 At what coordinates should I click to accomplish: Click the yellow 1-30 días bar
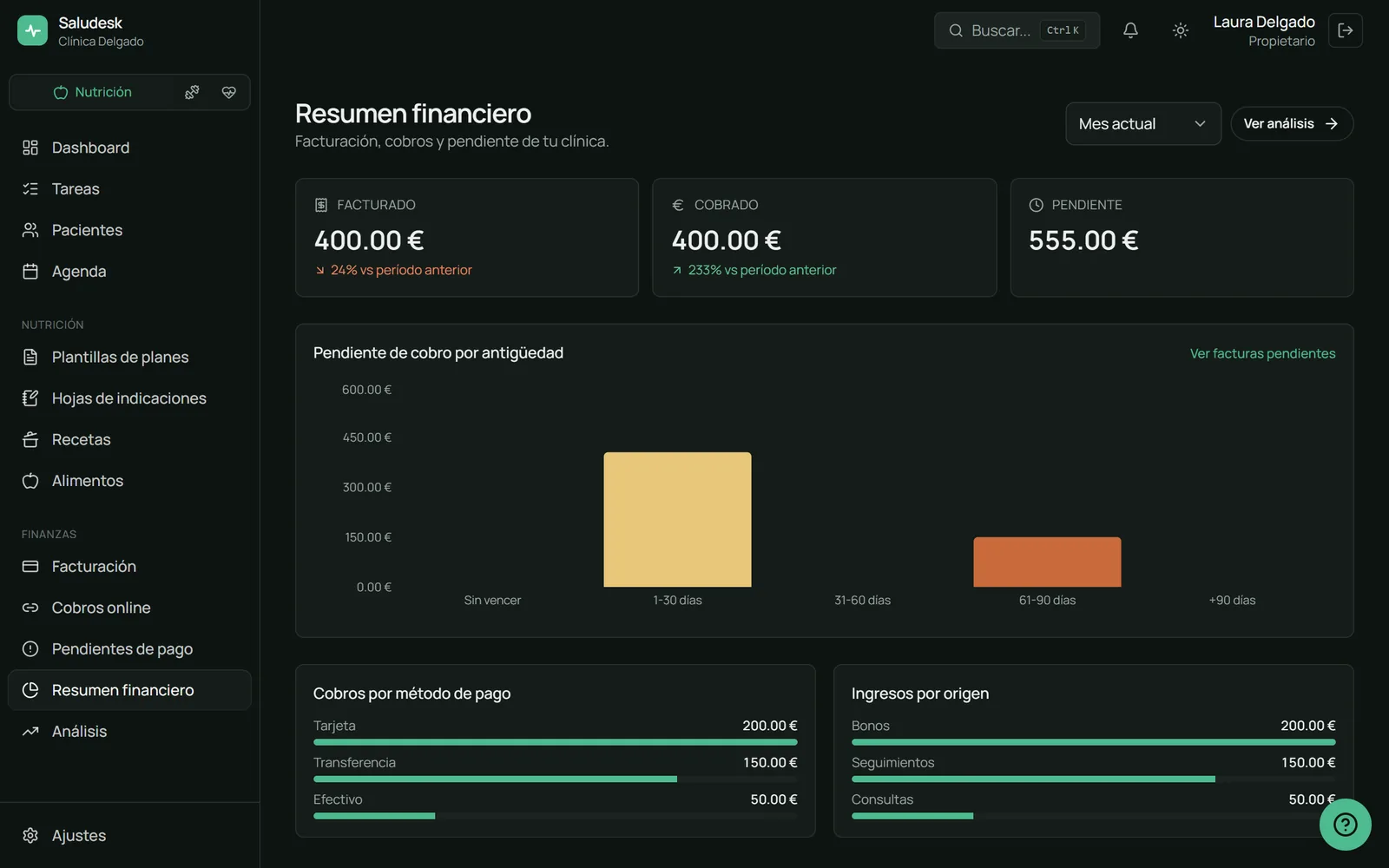point(677,519)
